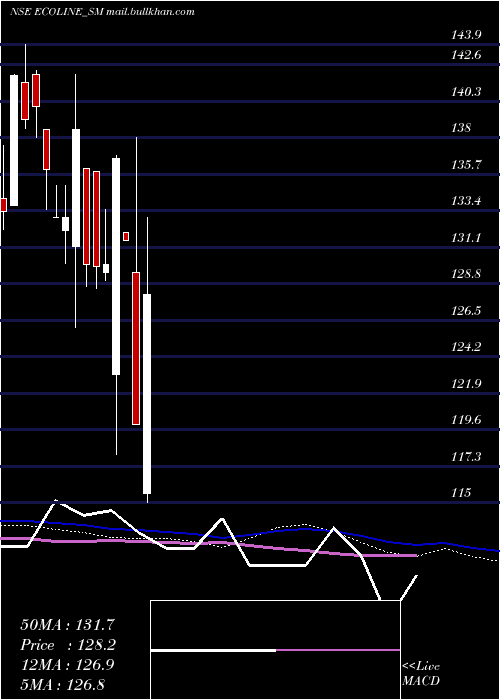Click the small red candle near 131.1
500x700 pixels.
(x=126, y=236)
